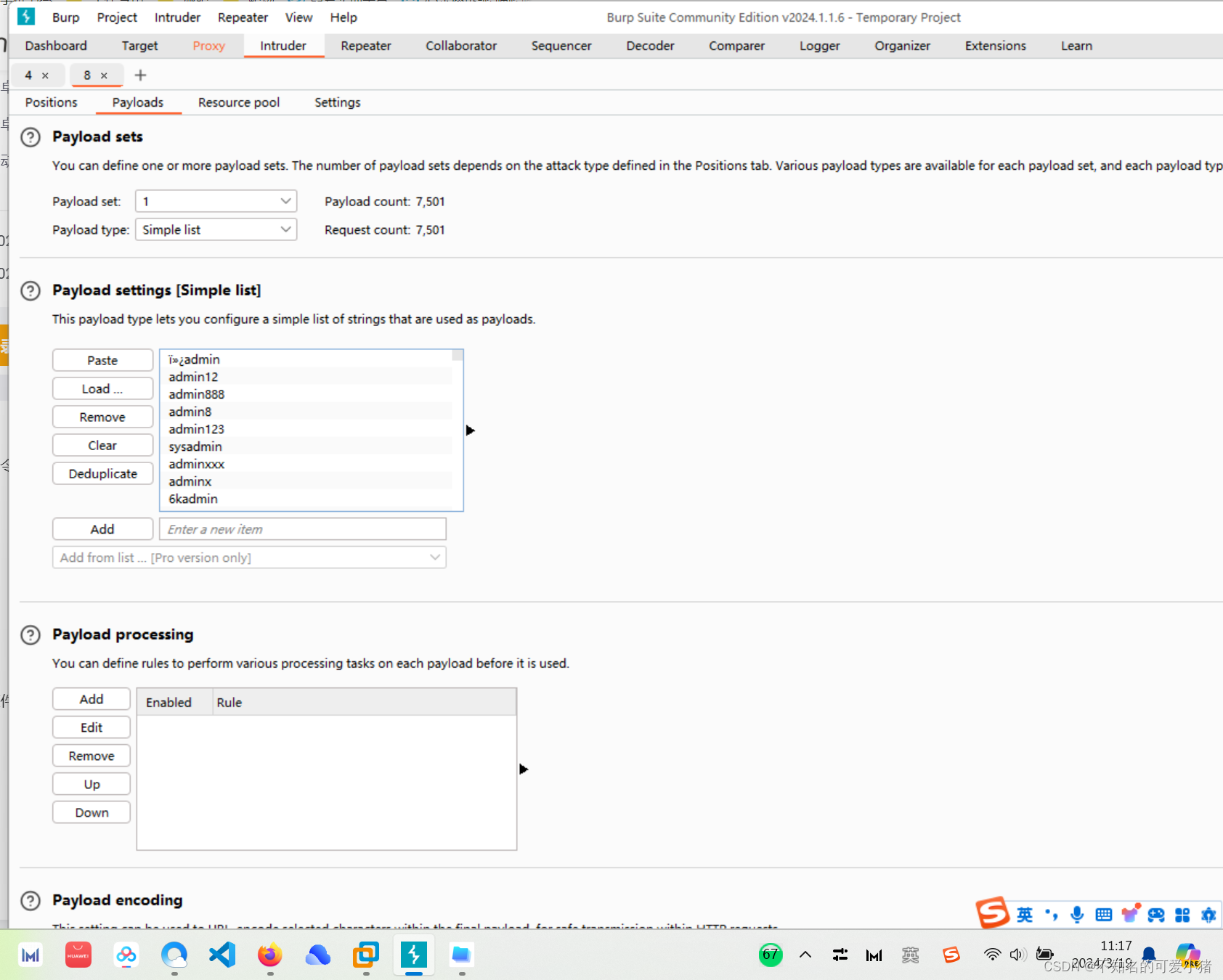
Task: Click the Enabled column header
Action: (x=174, y=702)
